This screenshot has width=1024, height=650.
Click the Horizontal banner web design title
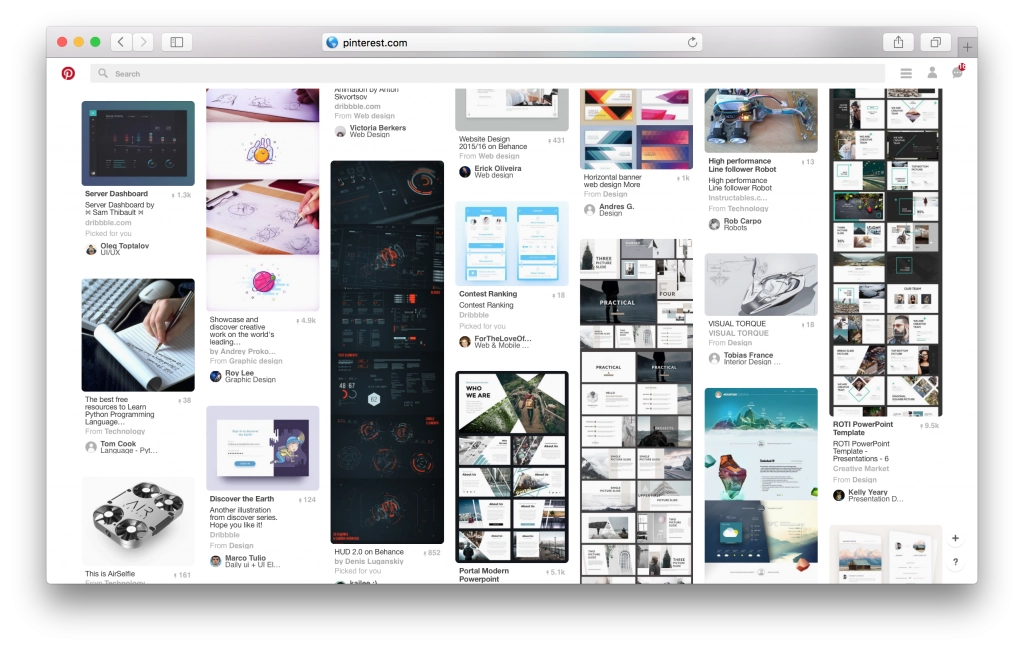pos(613,181)
